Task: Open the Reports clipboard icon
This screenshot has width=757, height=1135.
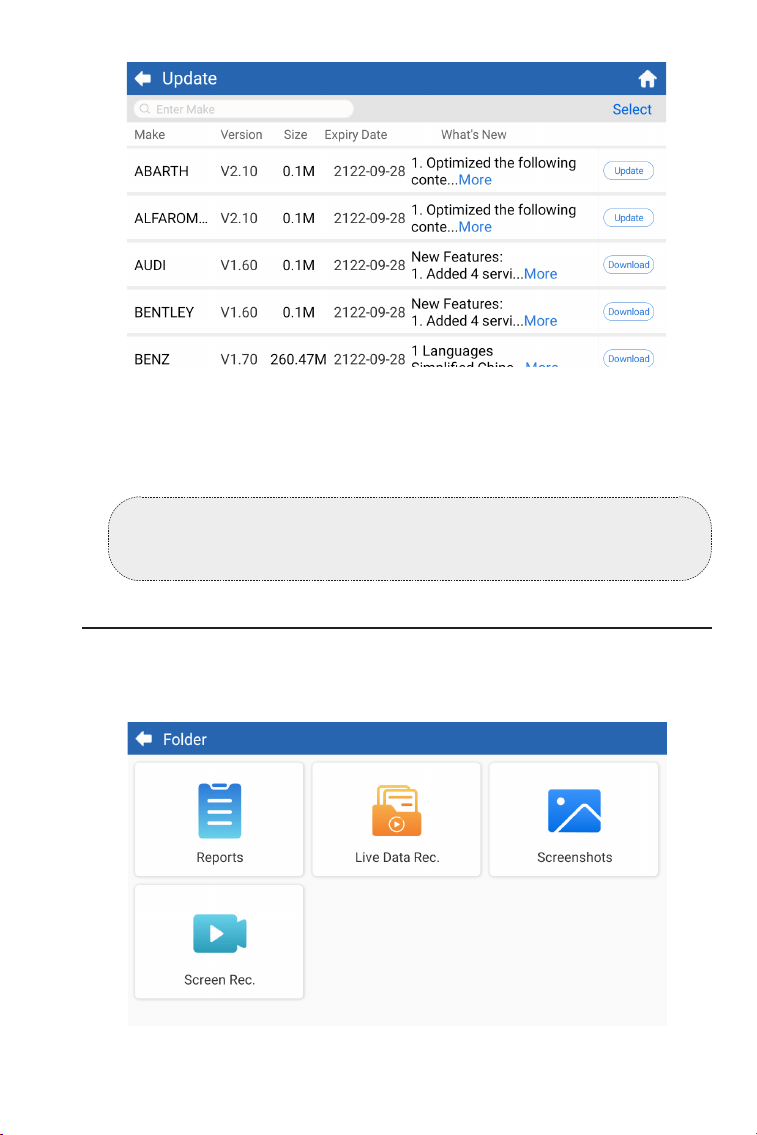Action: click(x=219, y=811)
